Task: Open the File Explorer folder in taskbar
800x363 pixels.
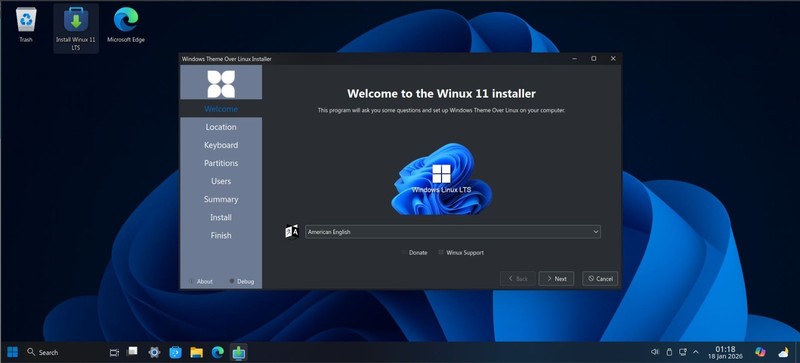Action: coord(196,352)
